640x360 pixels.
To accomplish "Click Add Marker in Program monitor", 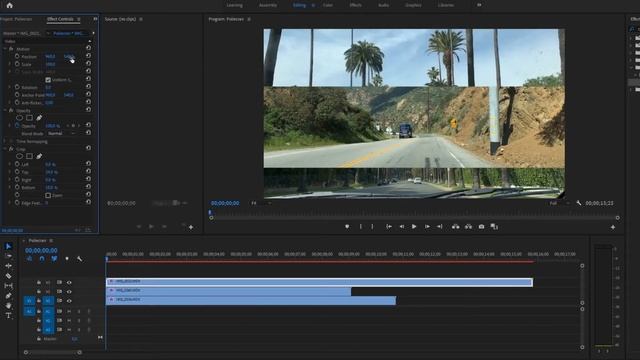I will (x=347, y=227).
